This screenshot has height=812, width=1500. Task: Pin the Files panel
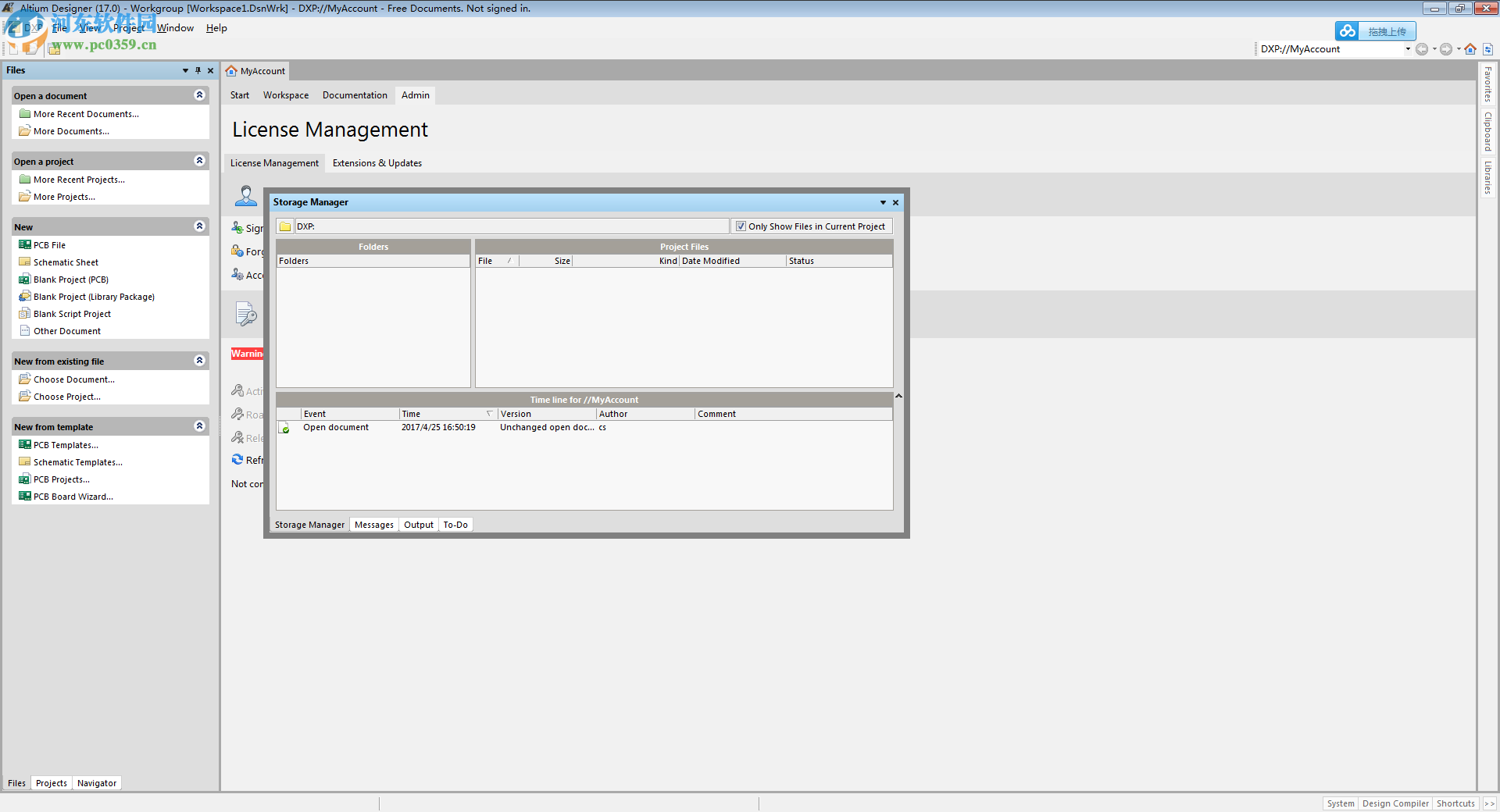pyautogui.click(x=198, y=70)
